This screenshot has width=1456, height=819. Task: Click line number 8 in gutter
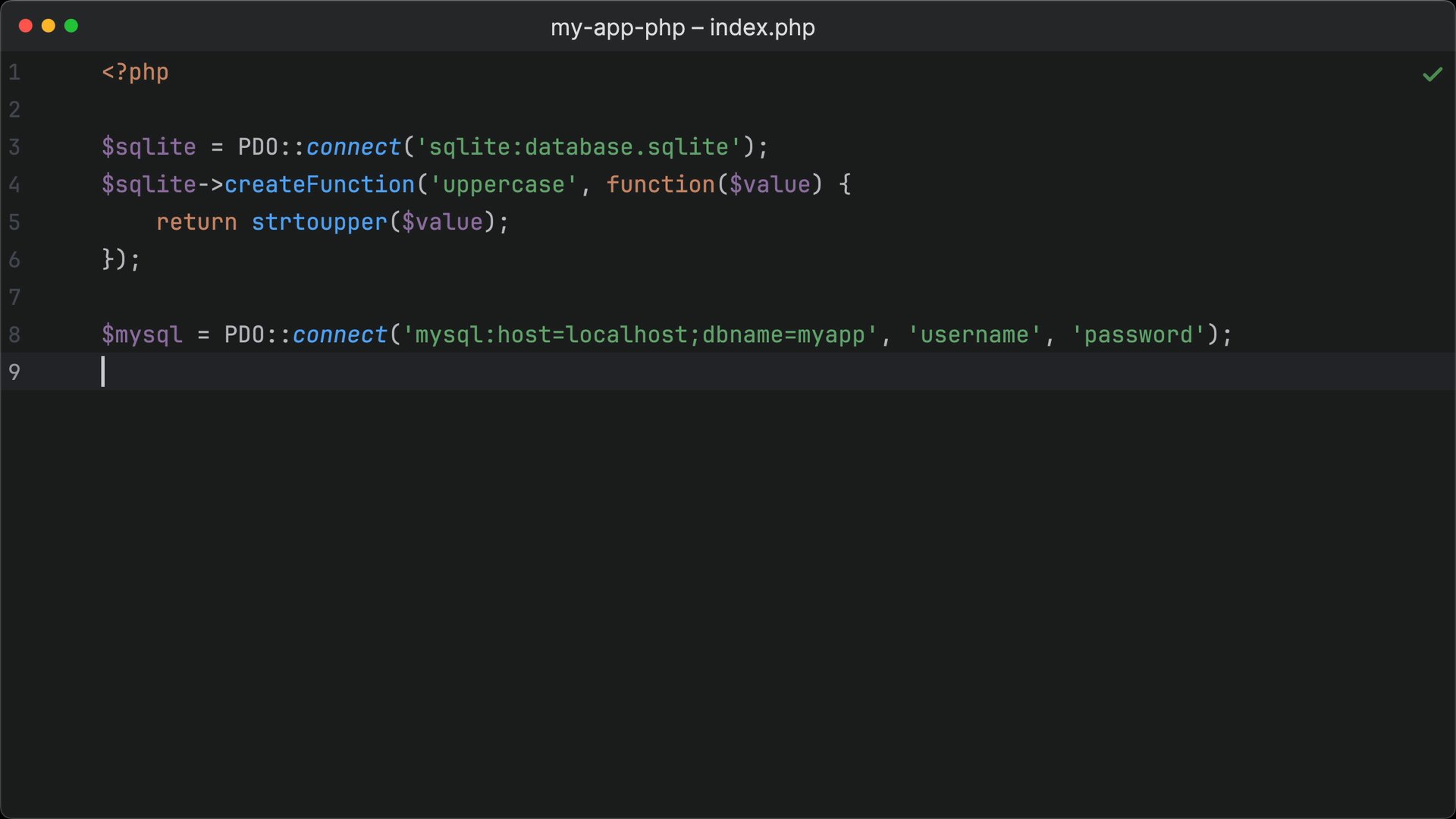14,334
